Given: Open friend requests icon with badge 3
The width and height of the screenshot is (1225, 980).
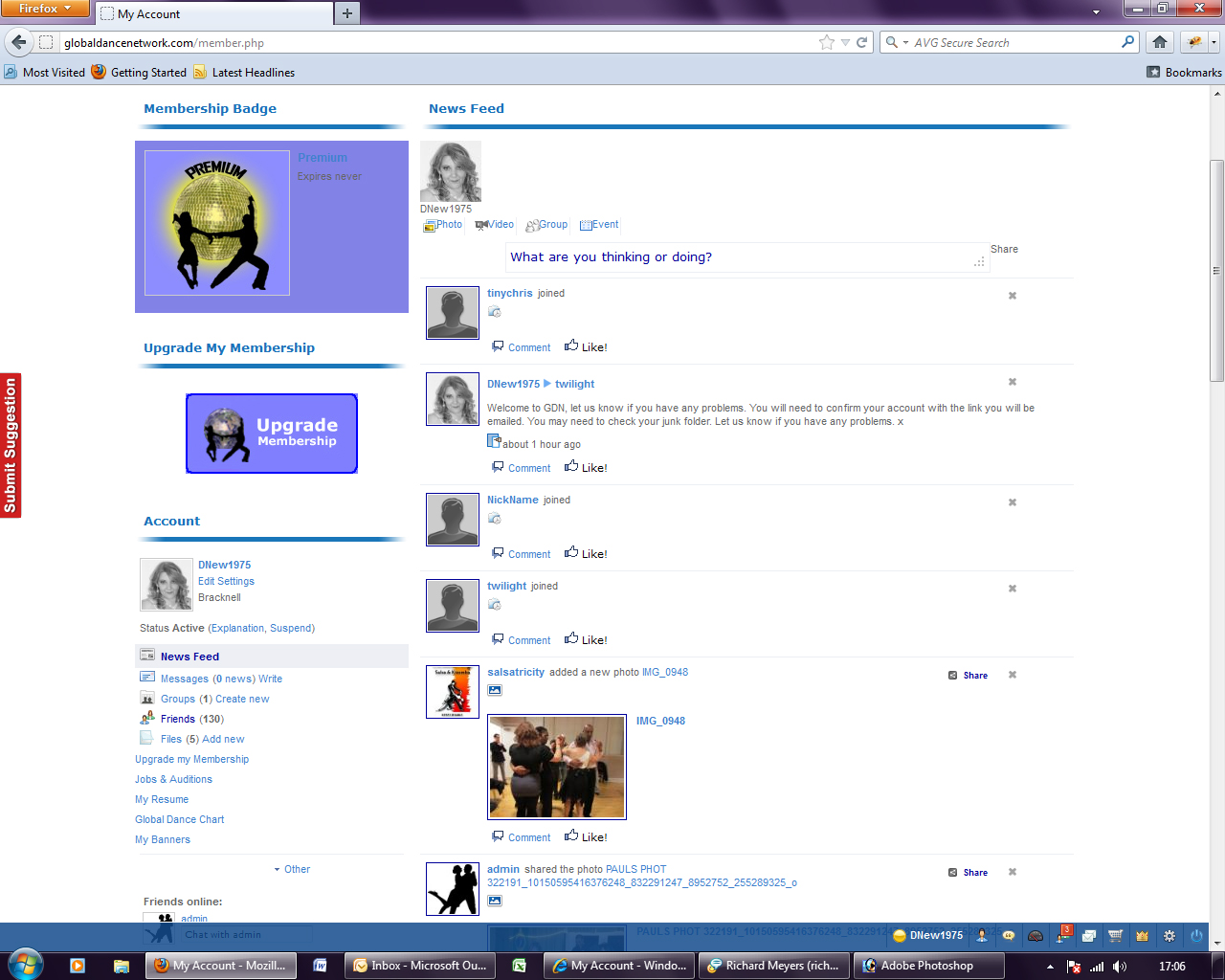Looking at the screenshot, I should pyautogui.click(x=1063, y=935).
